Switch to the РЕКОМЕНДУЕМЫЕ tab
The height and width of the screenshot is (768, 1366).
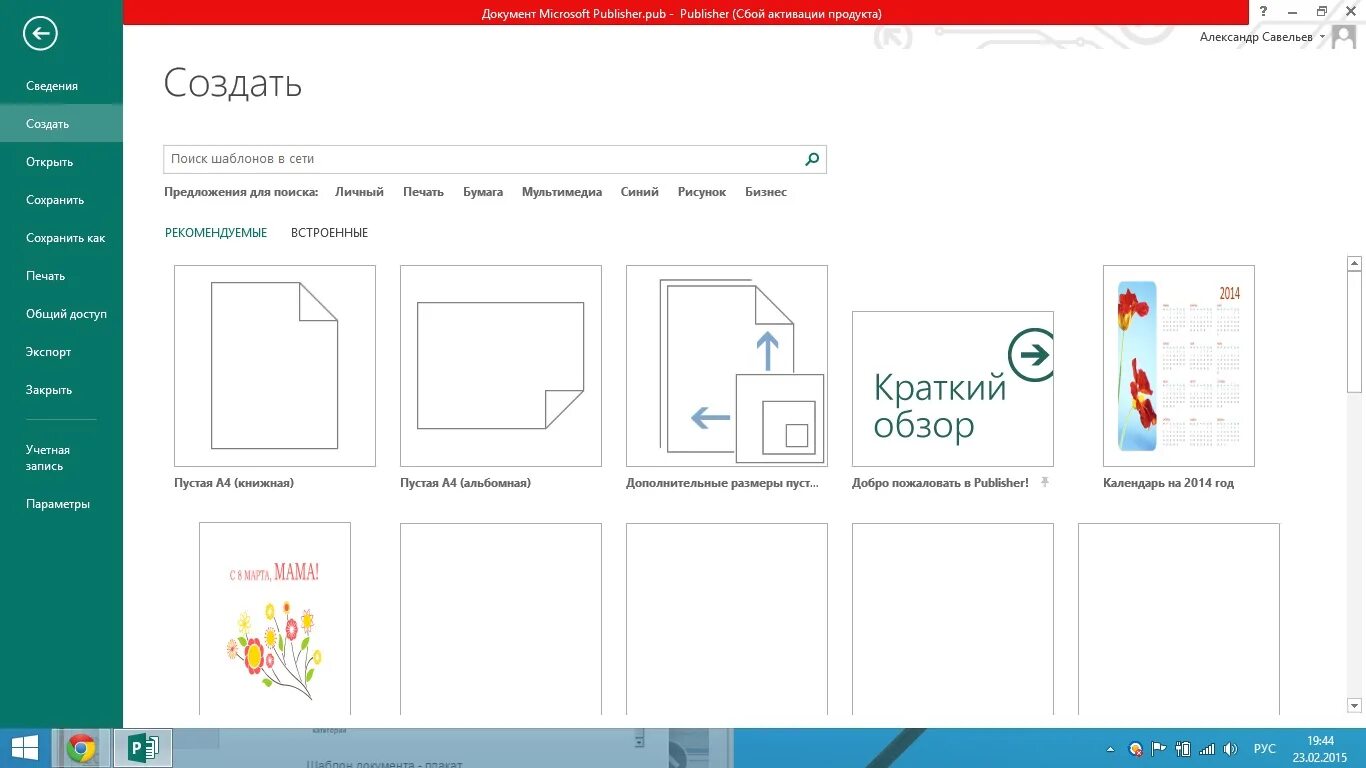tap(216, 233)
